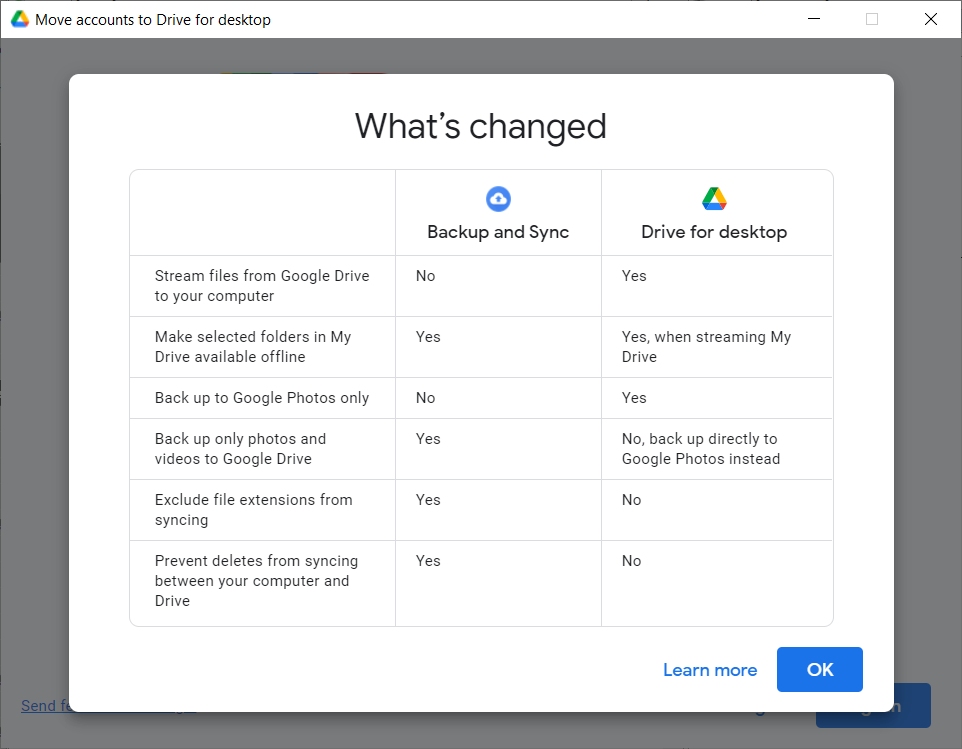Click Backup and Sync "No" for Google Photos only row
Viewport: 962px width, 749px height.
coord(425,398)
